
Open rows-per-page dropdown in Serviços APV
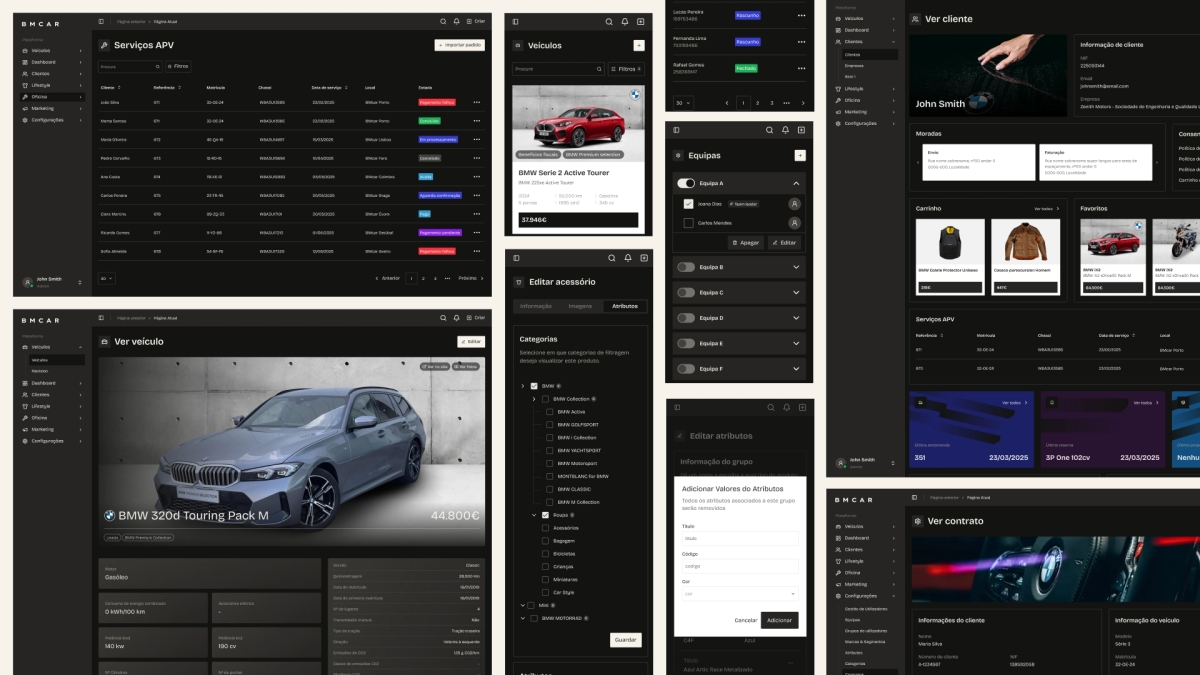coord(107,278)
